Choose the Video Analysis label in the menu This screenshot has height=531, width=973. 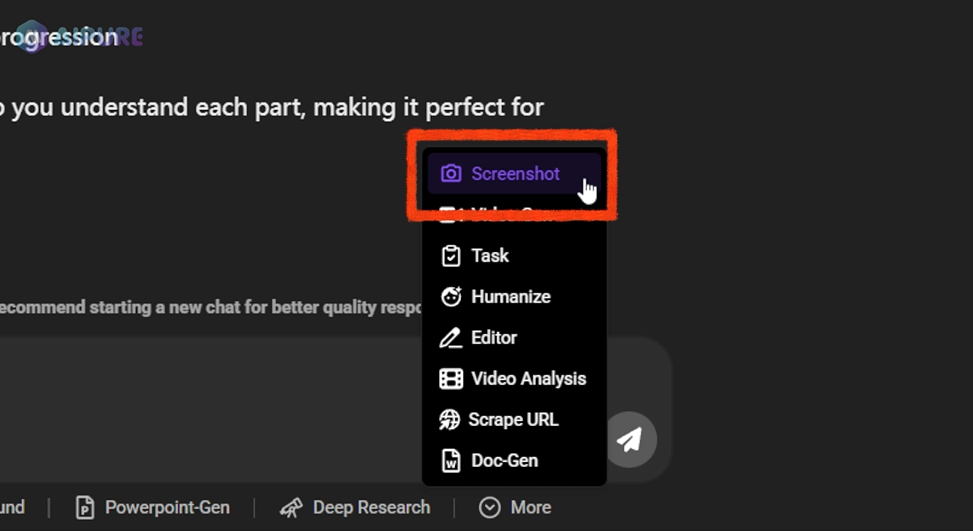point(529,378)
